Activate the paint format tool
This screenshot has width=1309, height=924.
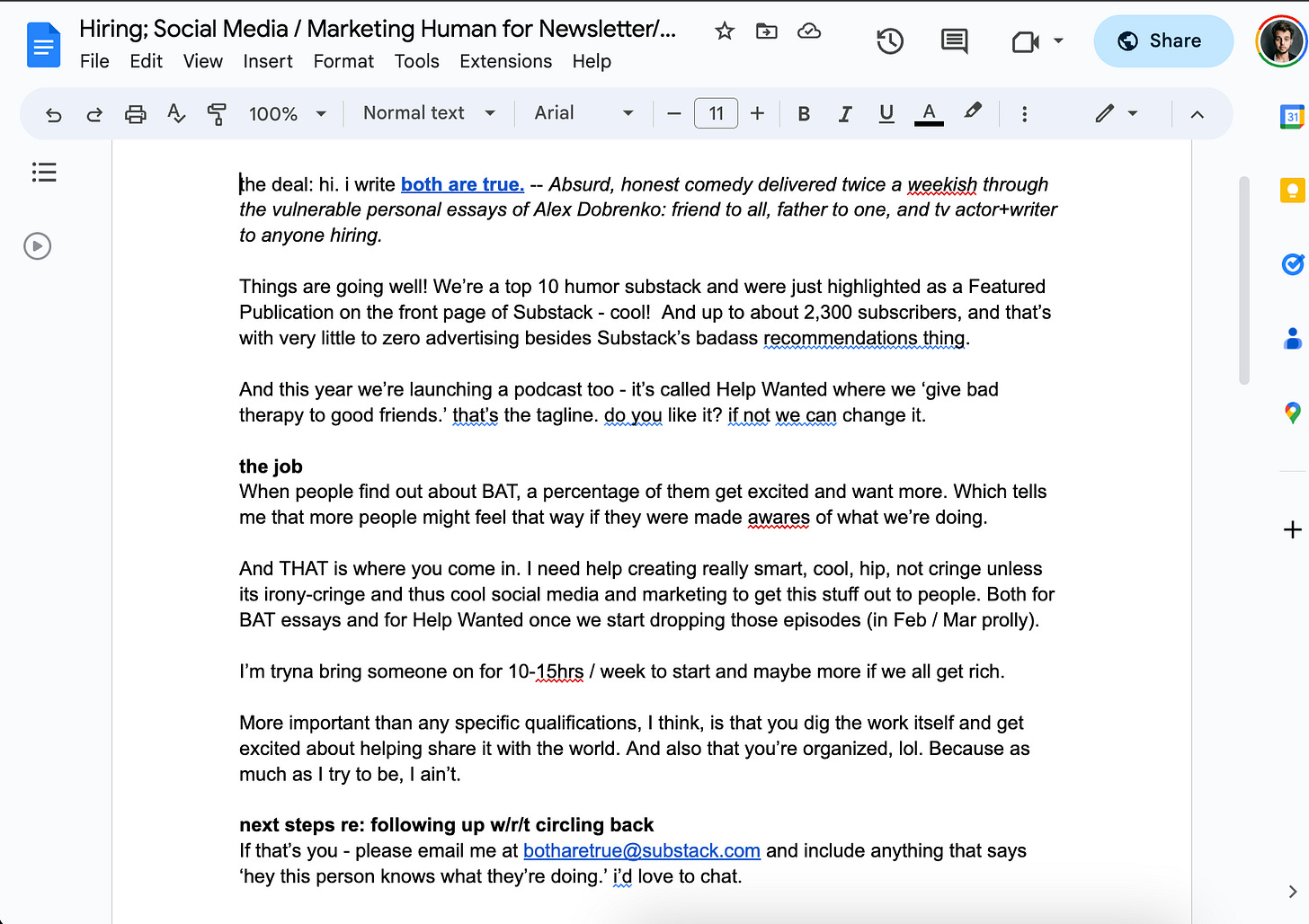point(217,114)
